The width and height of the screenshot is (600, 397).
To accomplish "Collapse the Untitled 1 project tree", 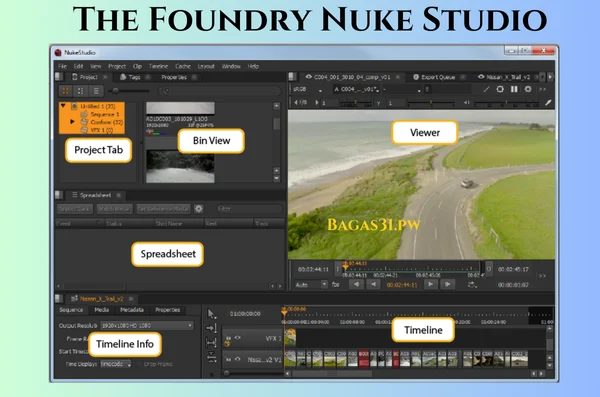I will [x=63, y=106].
